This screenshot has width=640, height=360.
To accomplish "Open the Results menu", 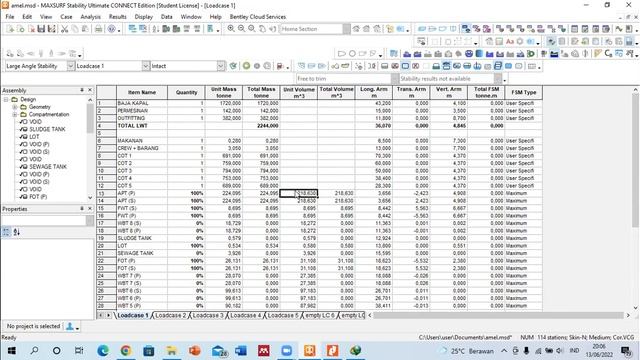I will point(118,17).
